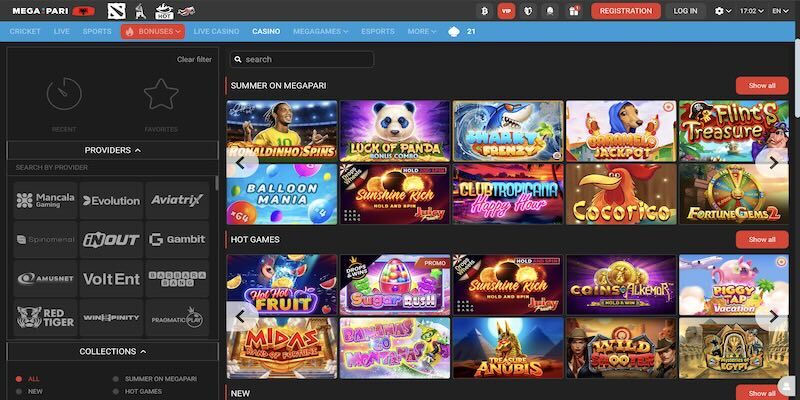800x400 pixels.
Task: Open the Recent games clock icon
Action: point(64,94)
